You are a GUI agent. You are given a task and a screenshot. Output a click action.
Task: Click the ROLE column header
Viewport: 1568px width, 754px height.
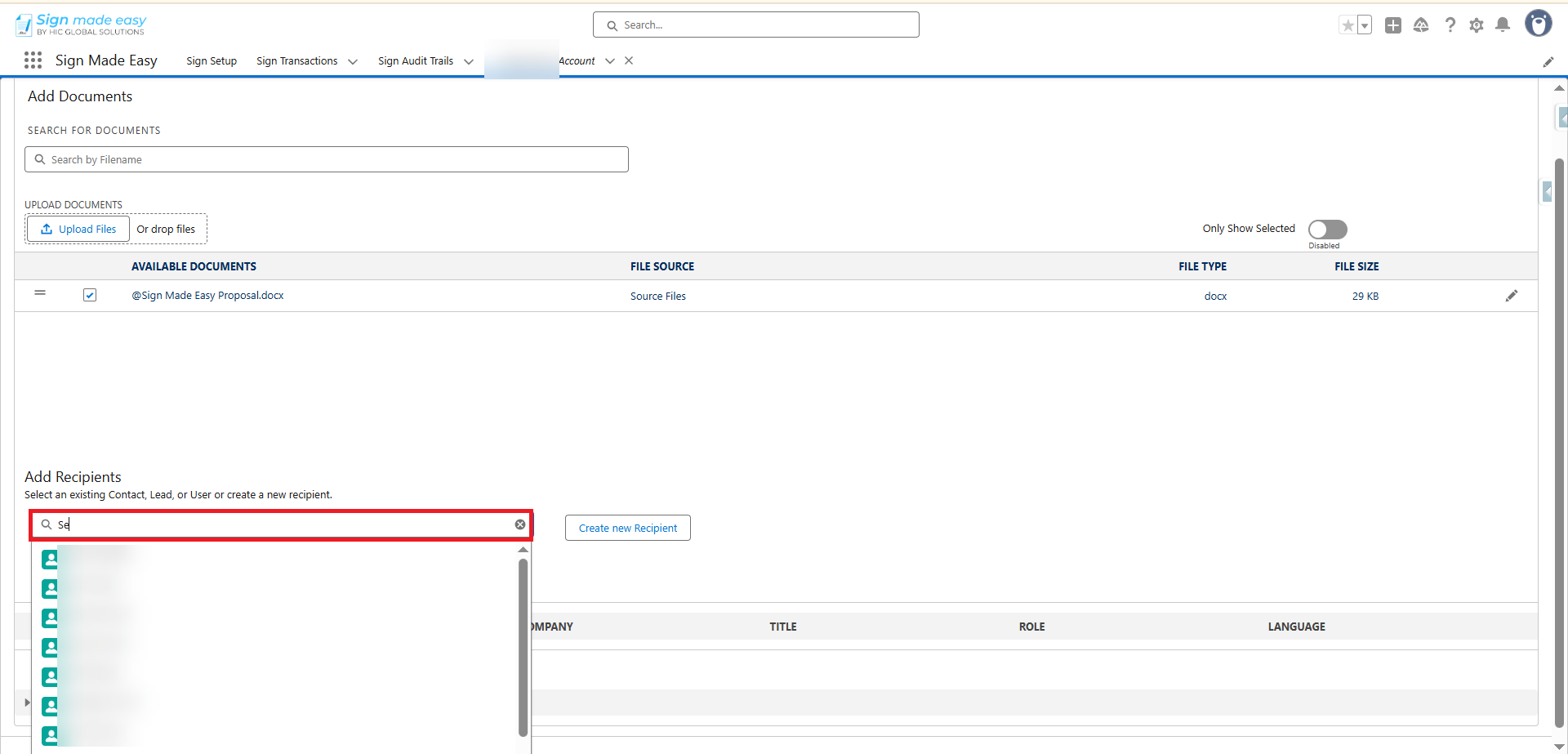tap(1032, 627)
